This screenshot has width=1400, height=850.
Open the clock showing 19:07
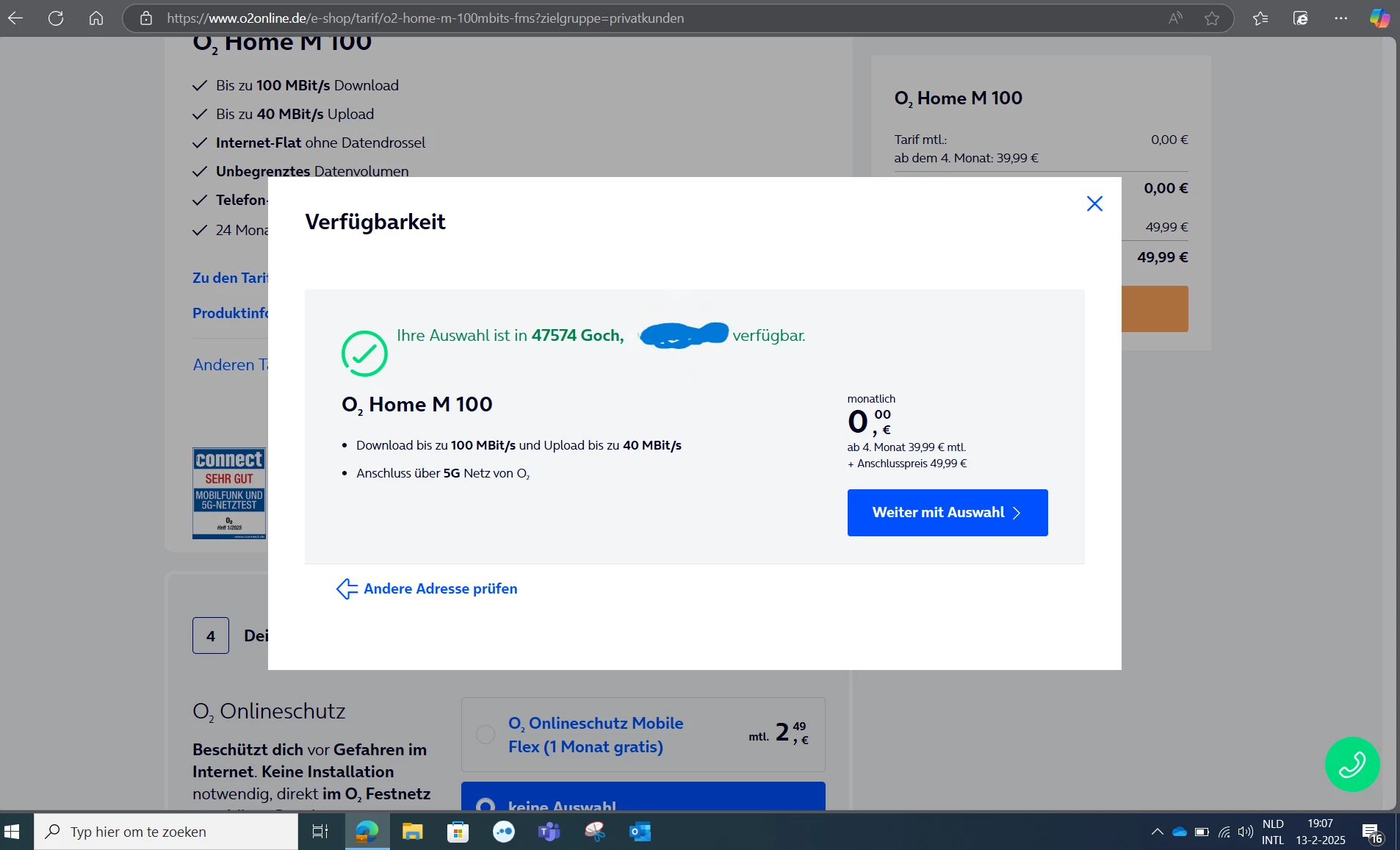[1321, 832]
